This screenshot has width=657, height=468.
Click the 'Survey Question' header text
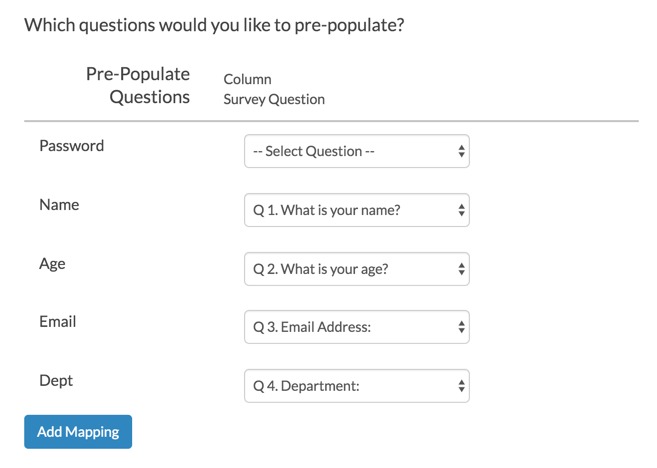point(274,99)
